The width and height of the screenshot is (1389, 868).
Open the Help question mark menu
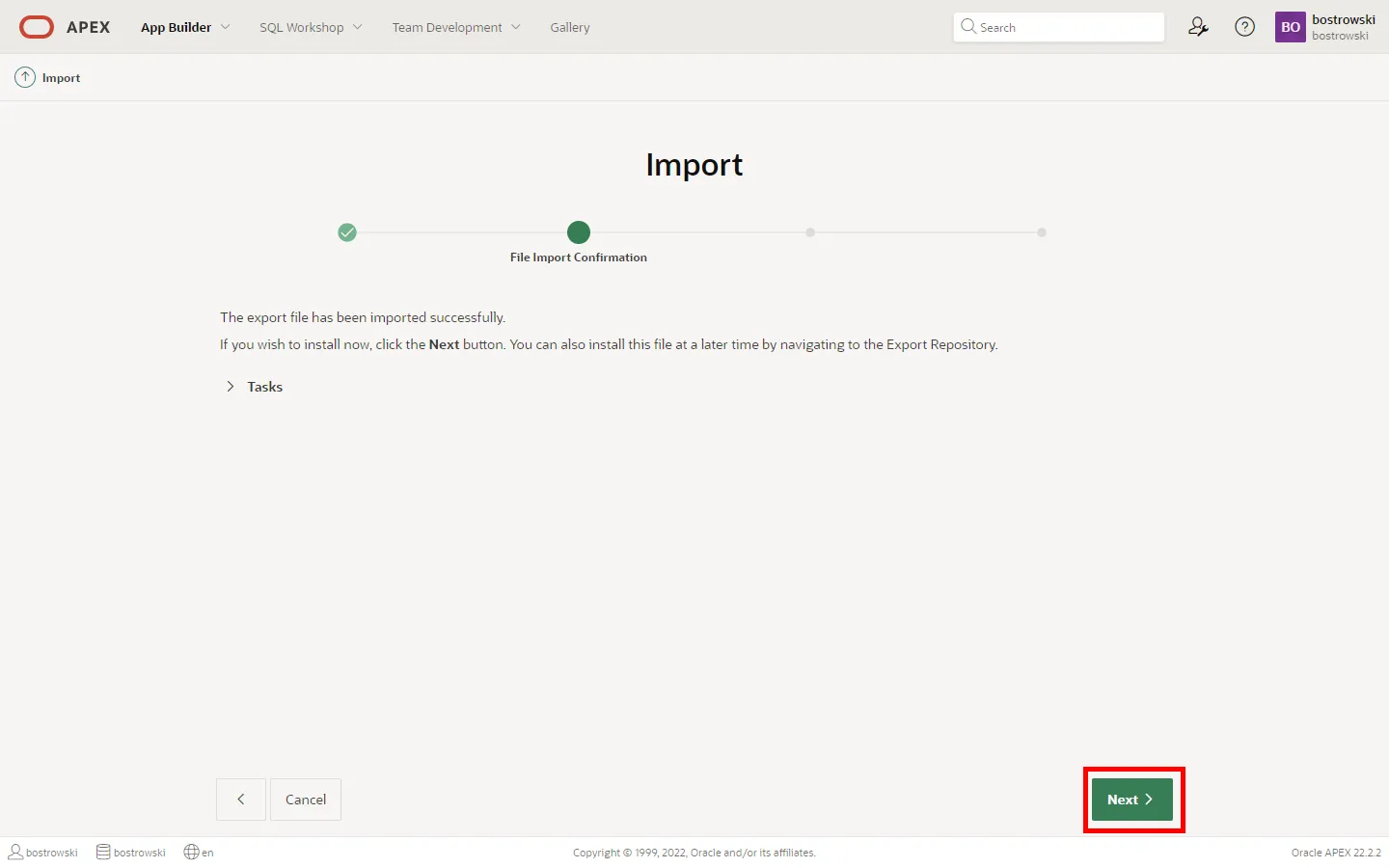pos(1245,27)
